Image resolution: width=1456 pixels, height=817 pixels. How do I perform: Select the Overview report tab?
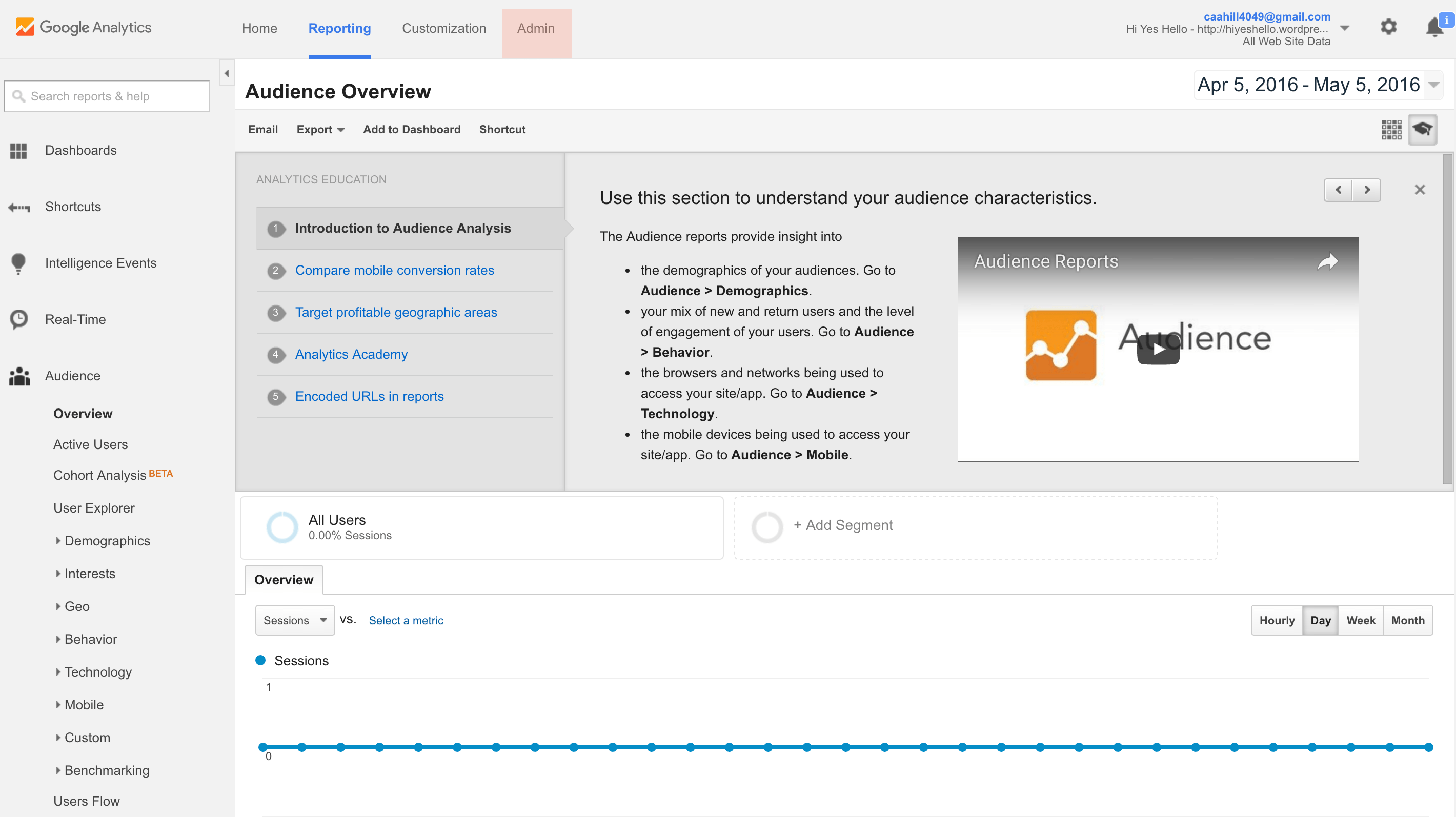(x=284, y=580)
